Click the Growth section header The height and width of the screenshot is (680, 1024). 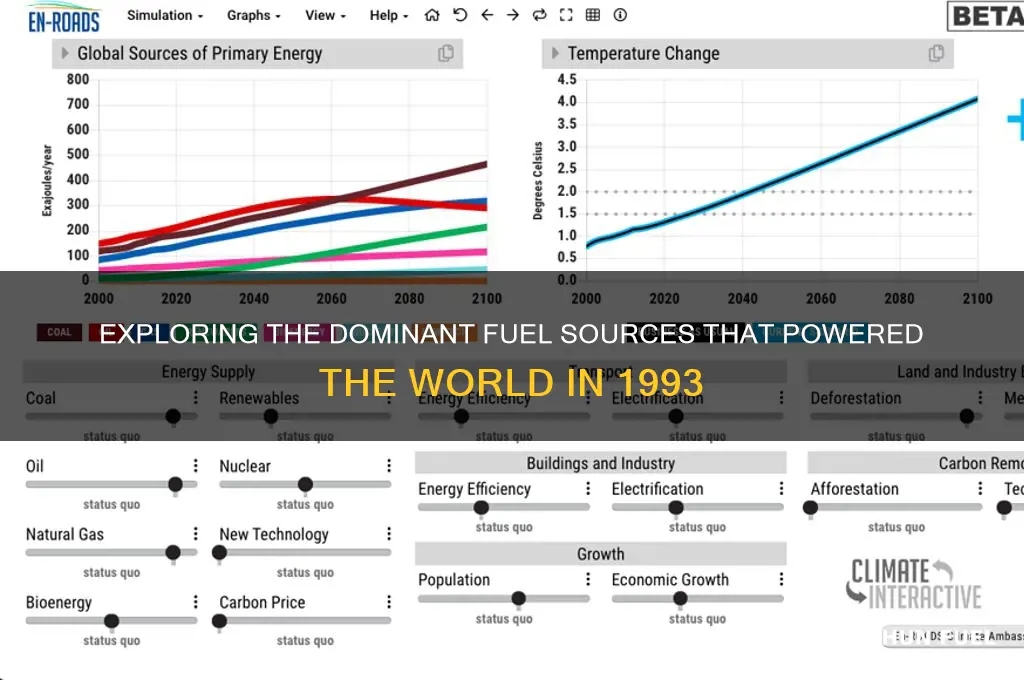pos(600,554)
